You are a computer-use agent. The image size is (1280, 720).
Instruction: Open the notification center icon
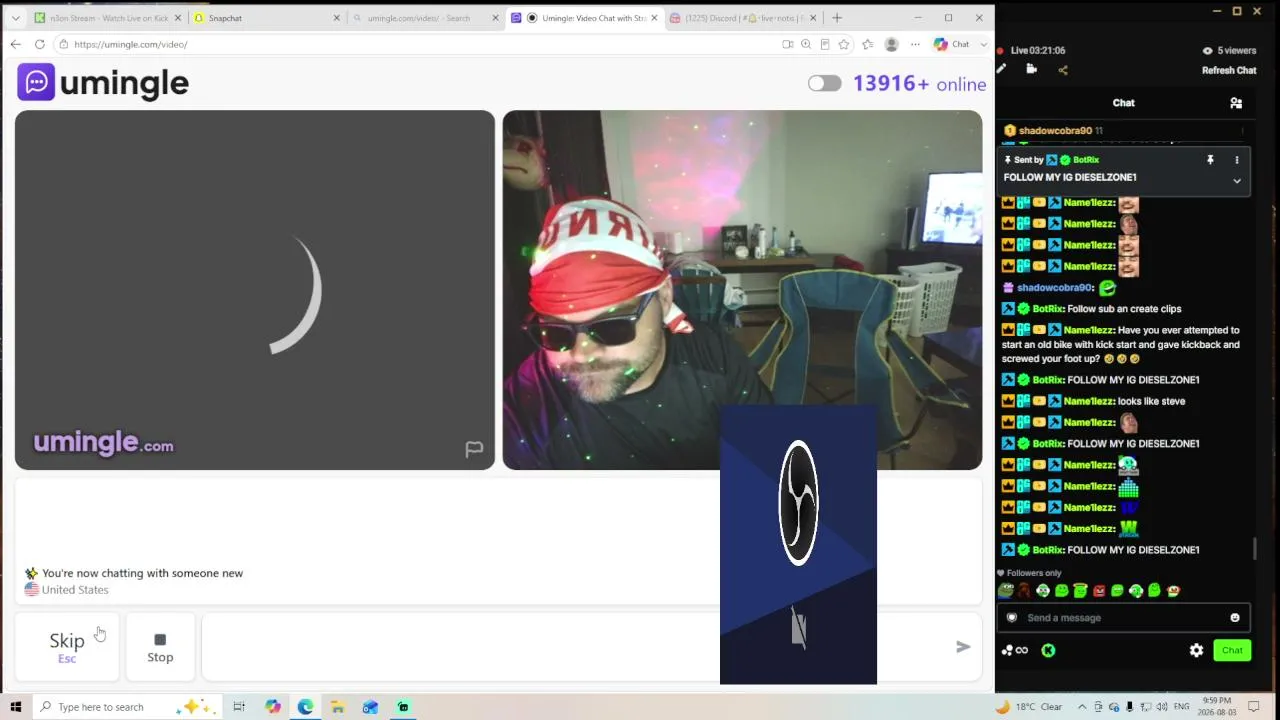1254,707
